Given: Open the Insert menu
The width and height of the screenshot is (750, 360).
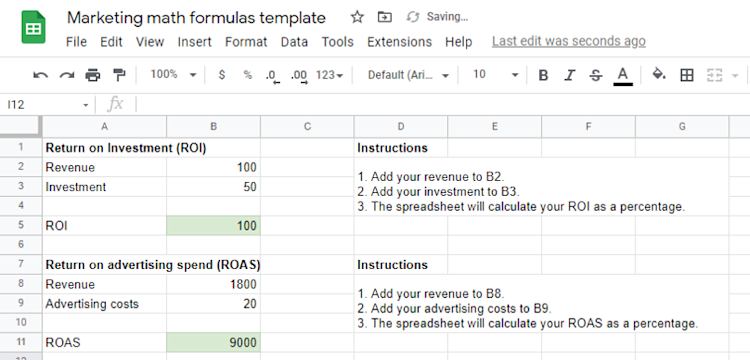Looking at the screenshot, I should click(195, 42).
